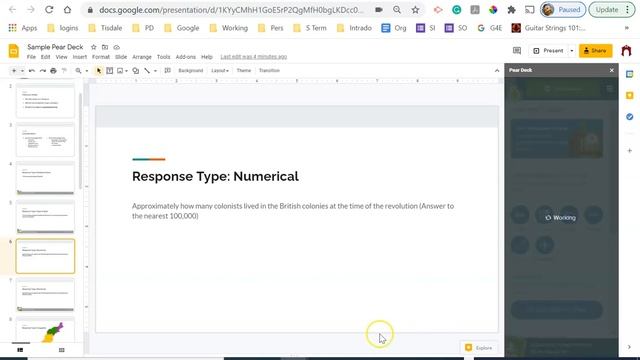Open the Add-ons menu
The image size is (640, 360).
[186, 57]
